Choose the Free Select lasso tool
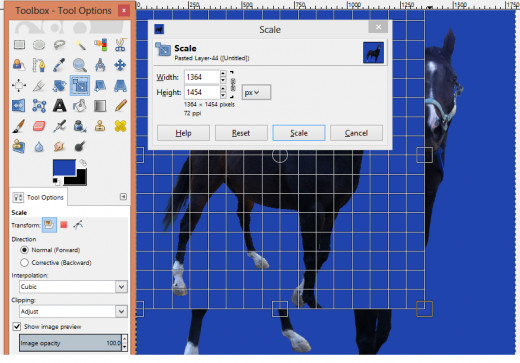 click(x=59, y=45)
